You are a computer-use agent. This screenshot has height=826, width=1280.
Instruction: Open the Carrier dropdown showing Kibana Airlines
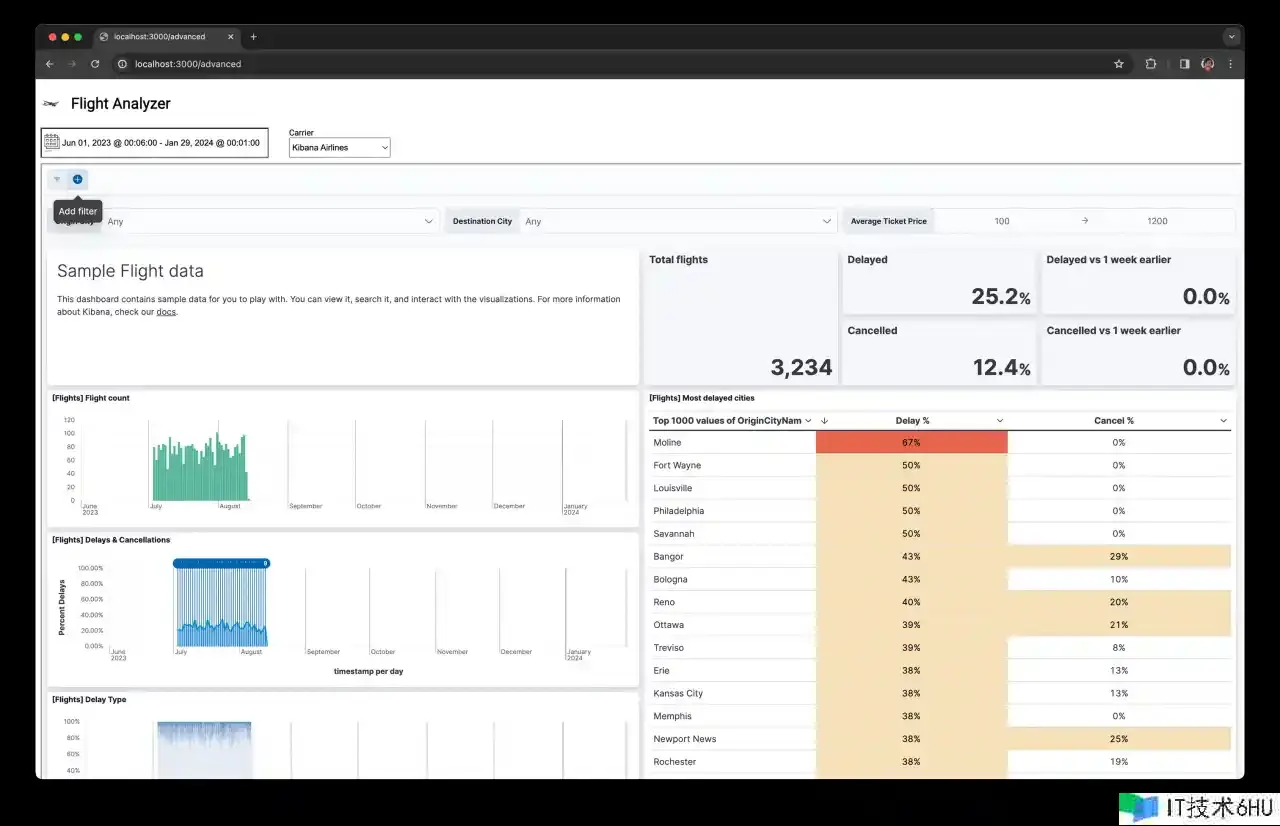click(339, 147)
